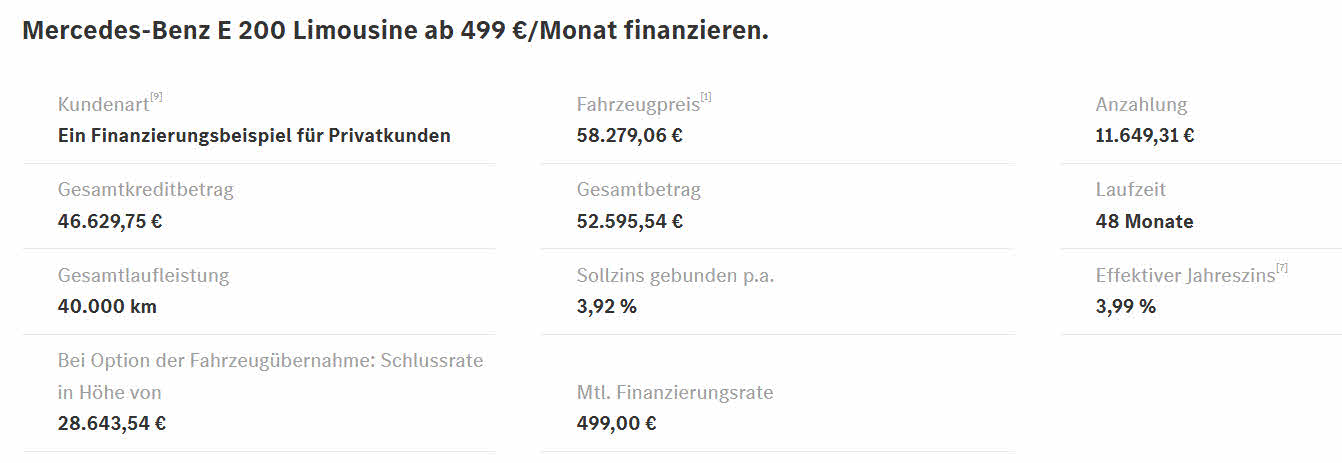Click the effective annual rate 3,99 %
The width and height of the screenshot is (1342, 463).
pos(1125,306)
